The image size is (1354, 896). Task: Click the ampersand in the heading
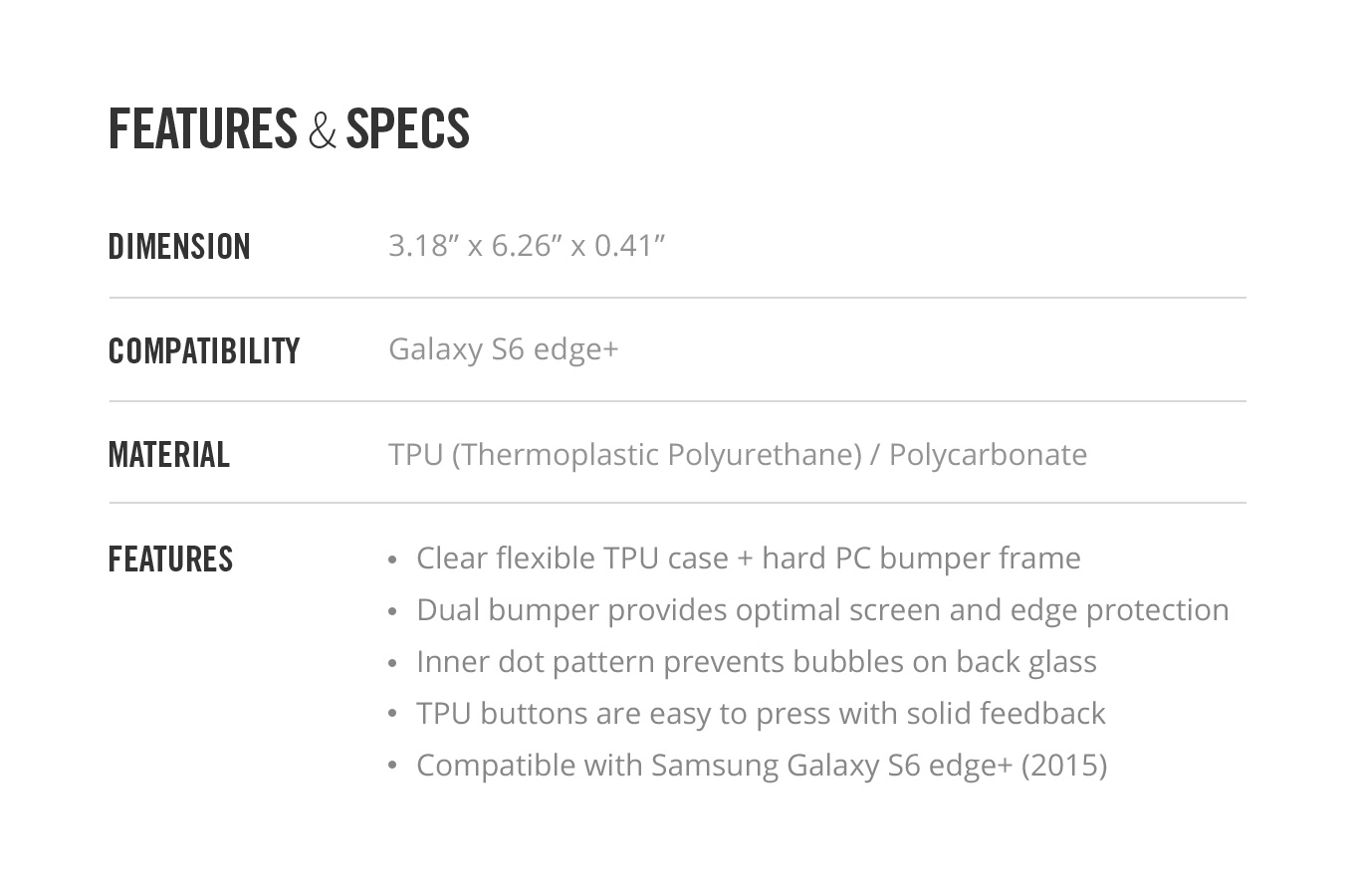pos(322,131)
